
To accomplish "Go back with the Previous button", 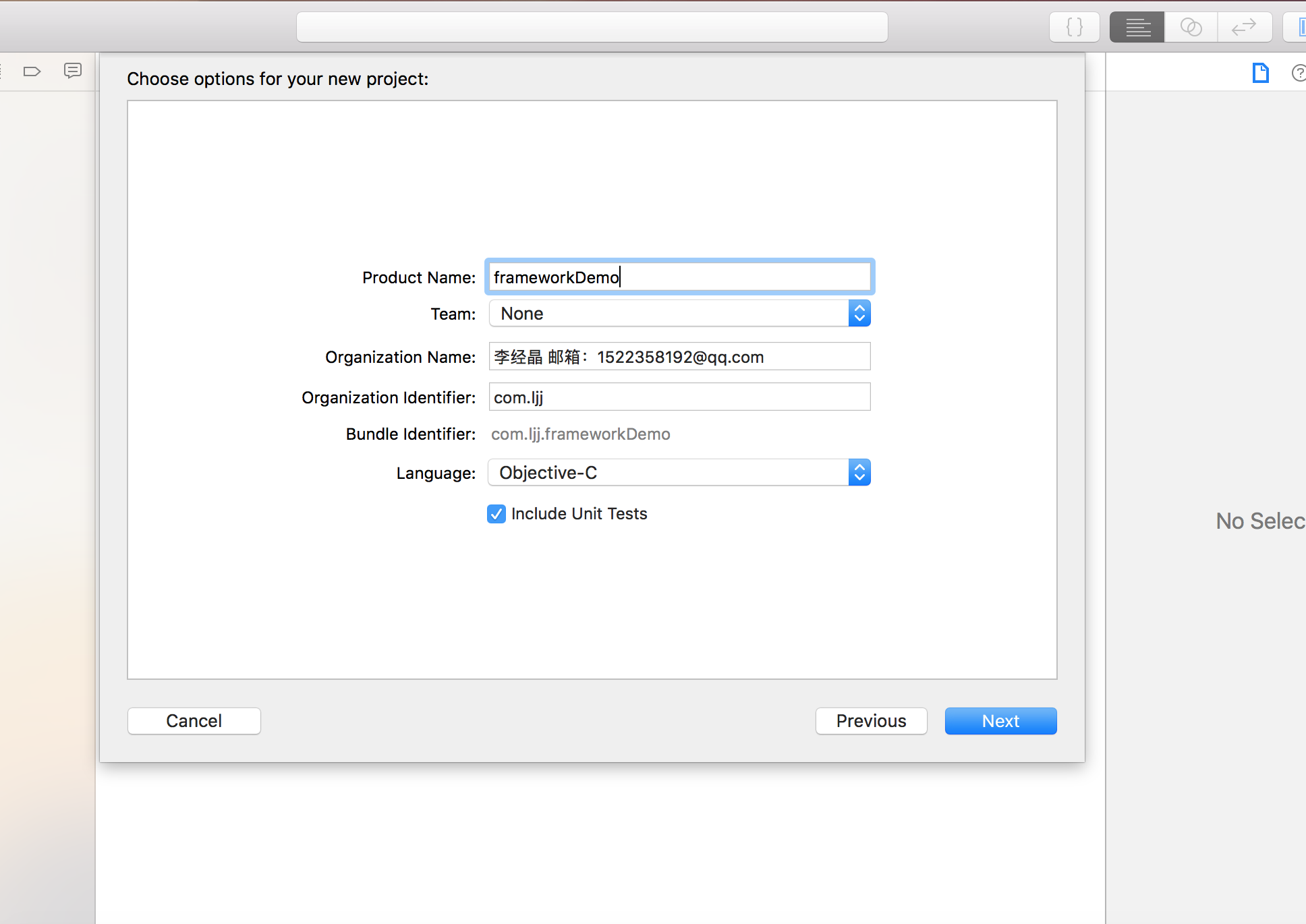I will [x=871, y=721].
